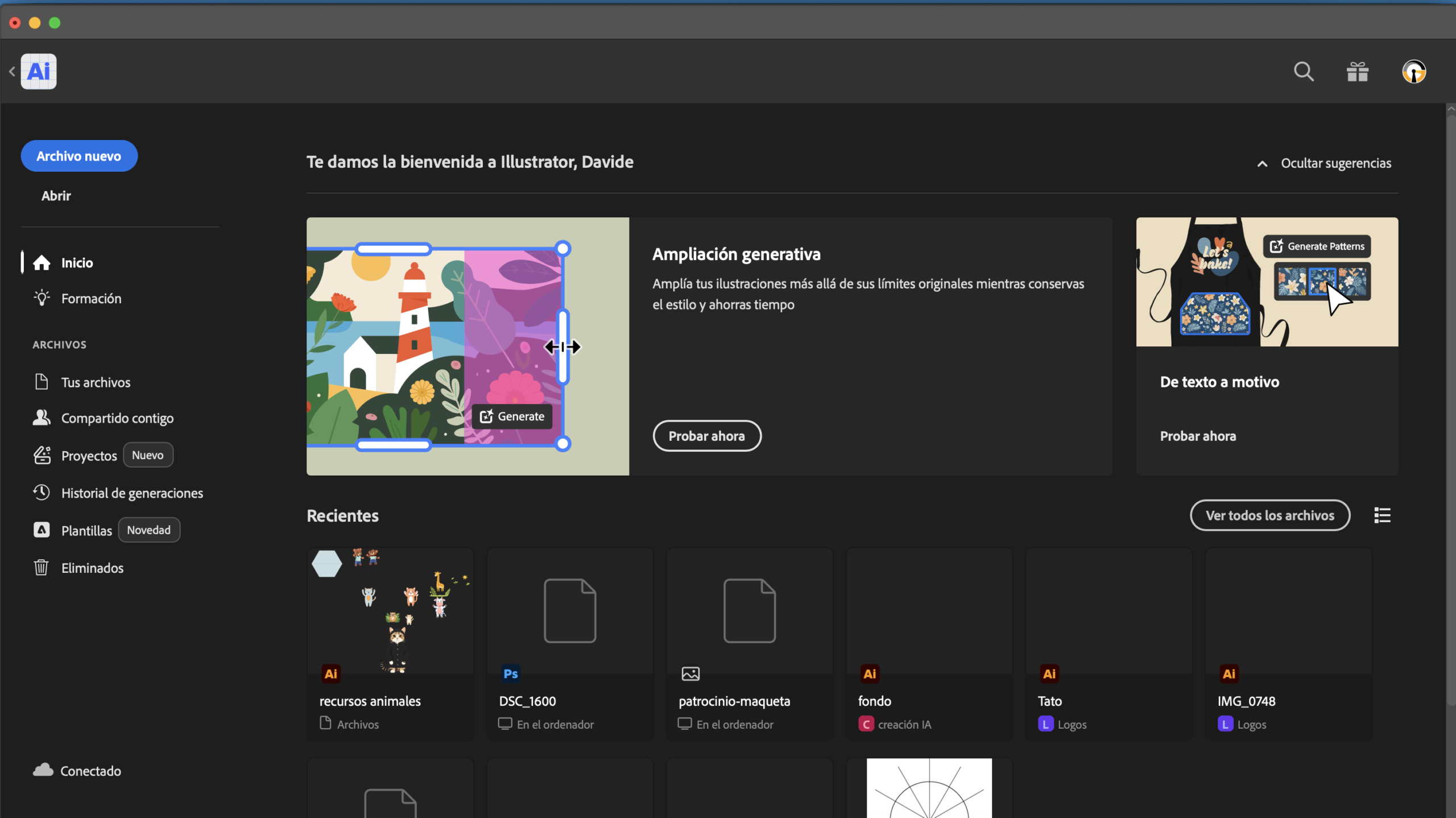Click the gift box icon
This screenshot has width=1456, height=818.
[x=1358, y=72]
